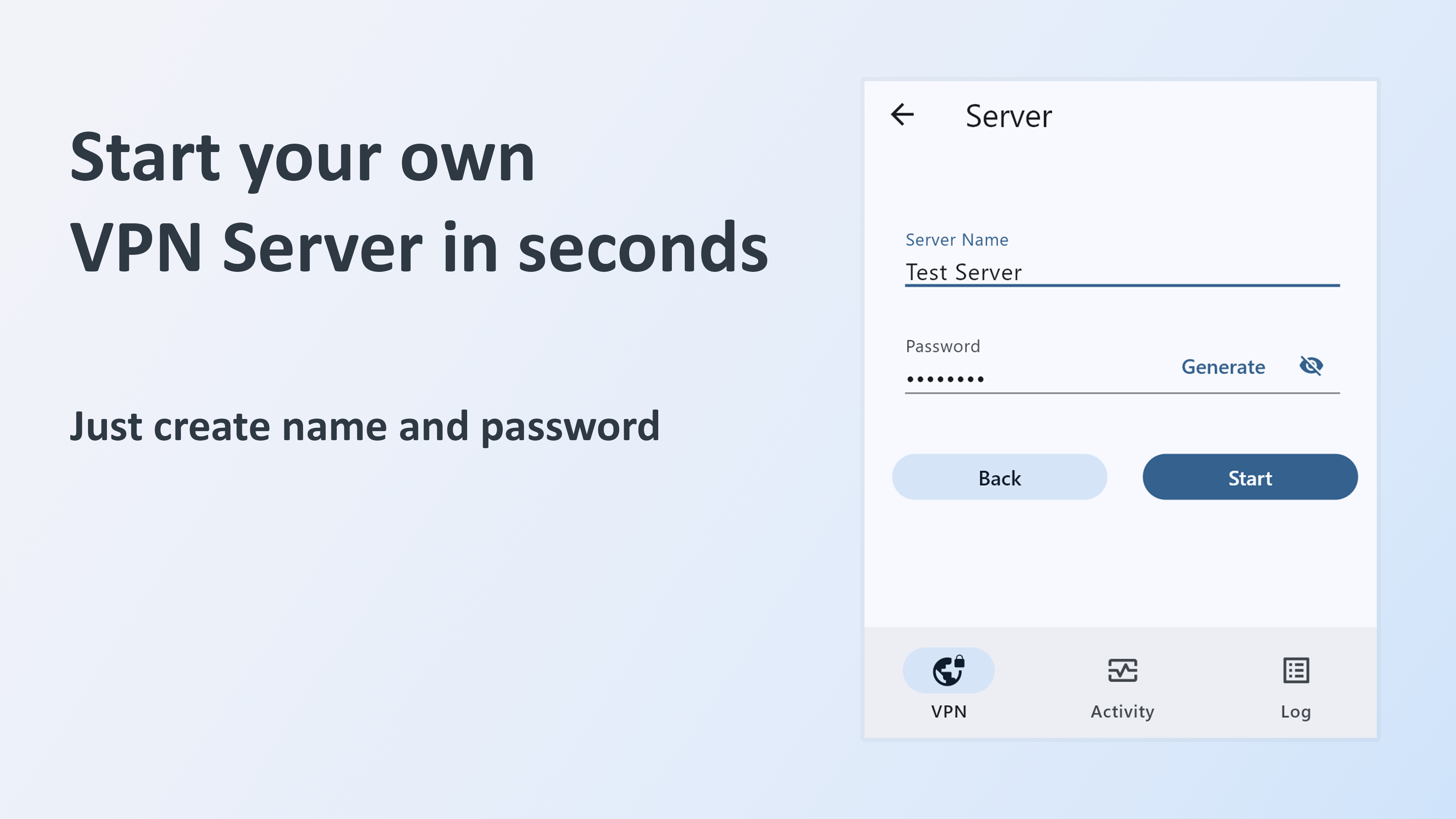Select the VPN tab label
This screenshot has height=819, width=1456.
[949, 711]
